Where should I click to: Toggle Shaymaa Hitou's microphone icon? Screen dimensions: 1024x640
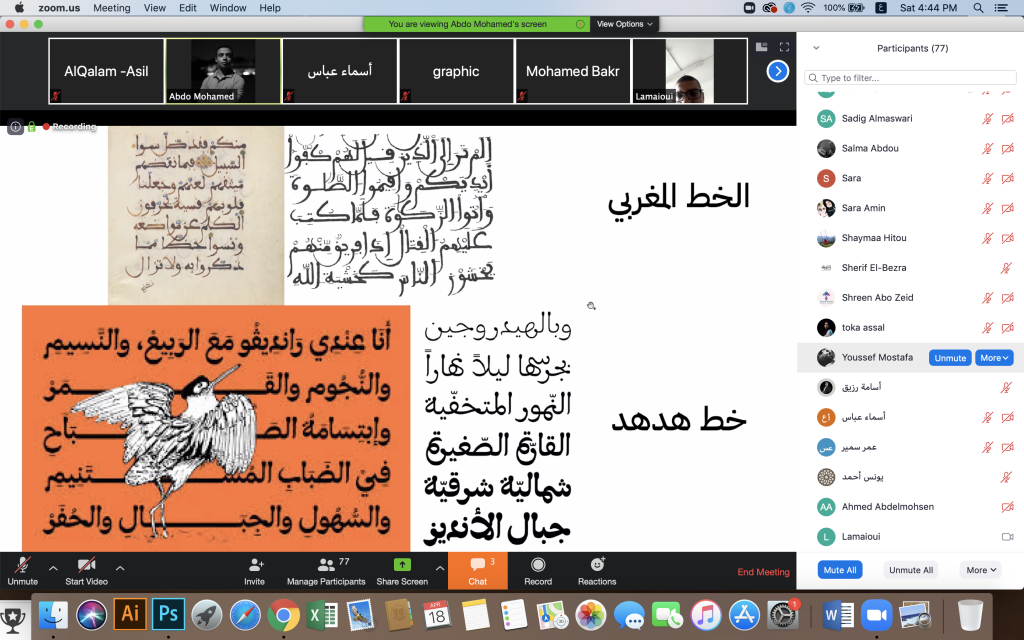987,238
